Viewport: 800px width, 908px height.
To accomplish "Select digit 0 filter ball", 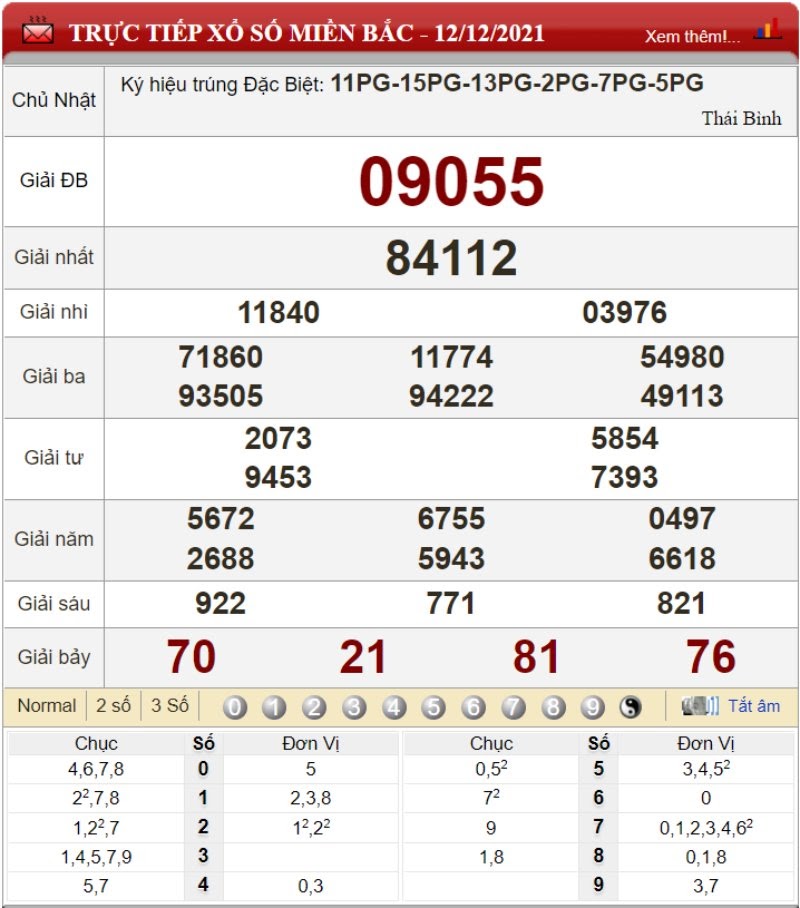I will click(235, 707).
